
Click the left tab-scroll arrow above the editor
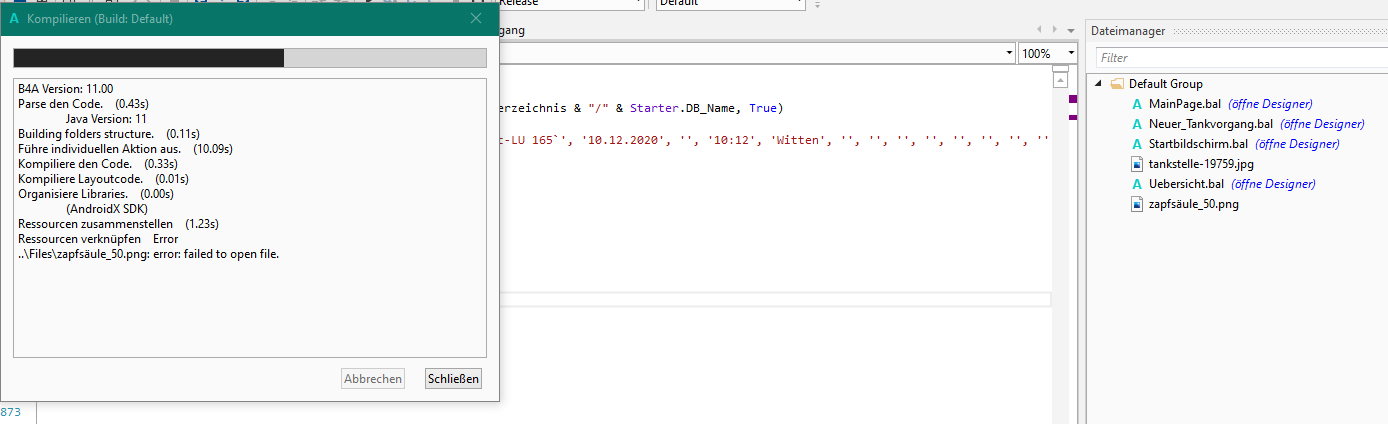[1041, 30]
